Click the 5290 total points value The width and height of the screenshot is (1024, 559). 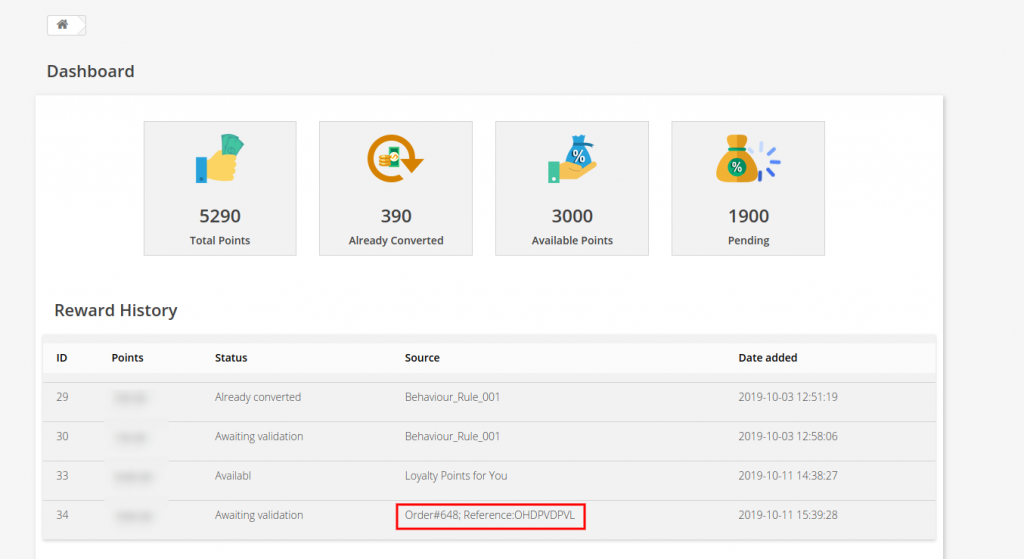(220, 216)
